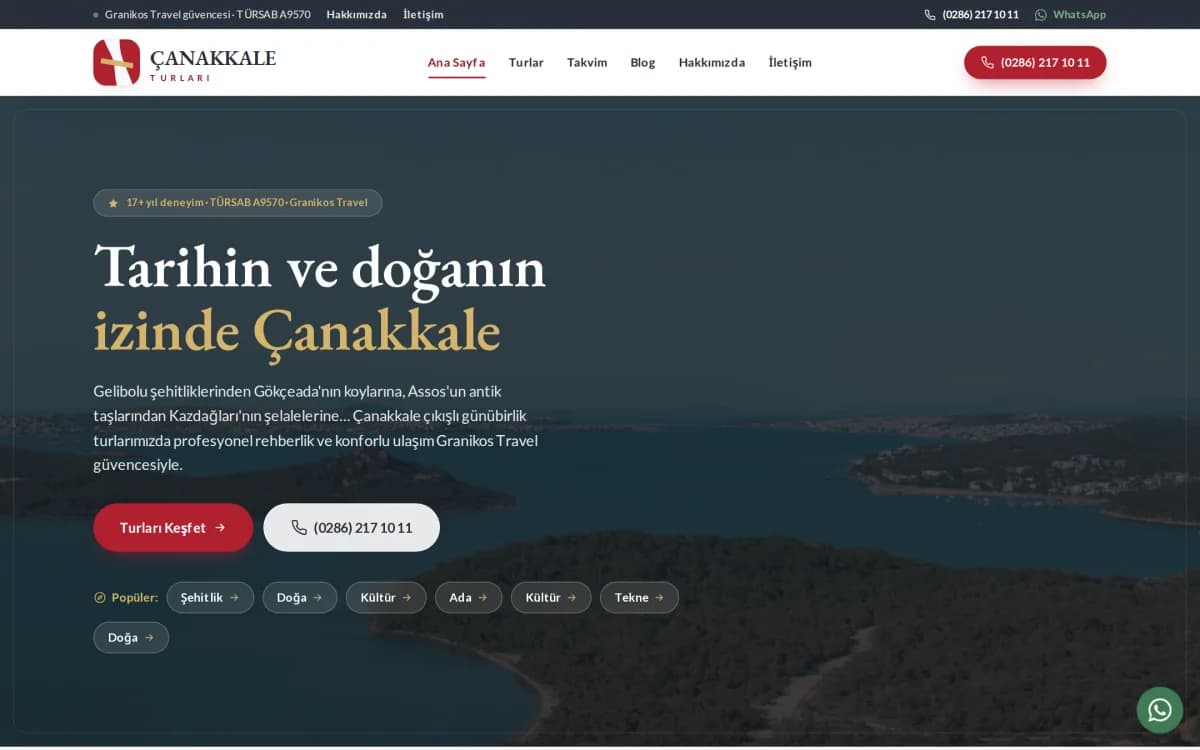Click the 'Granikos Travel güvencesi · TÜRSAB A9570' text

[x=208, y=15]
